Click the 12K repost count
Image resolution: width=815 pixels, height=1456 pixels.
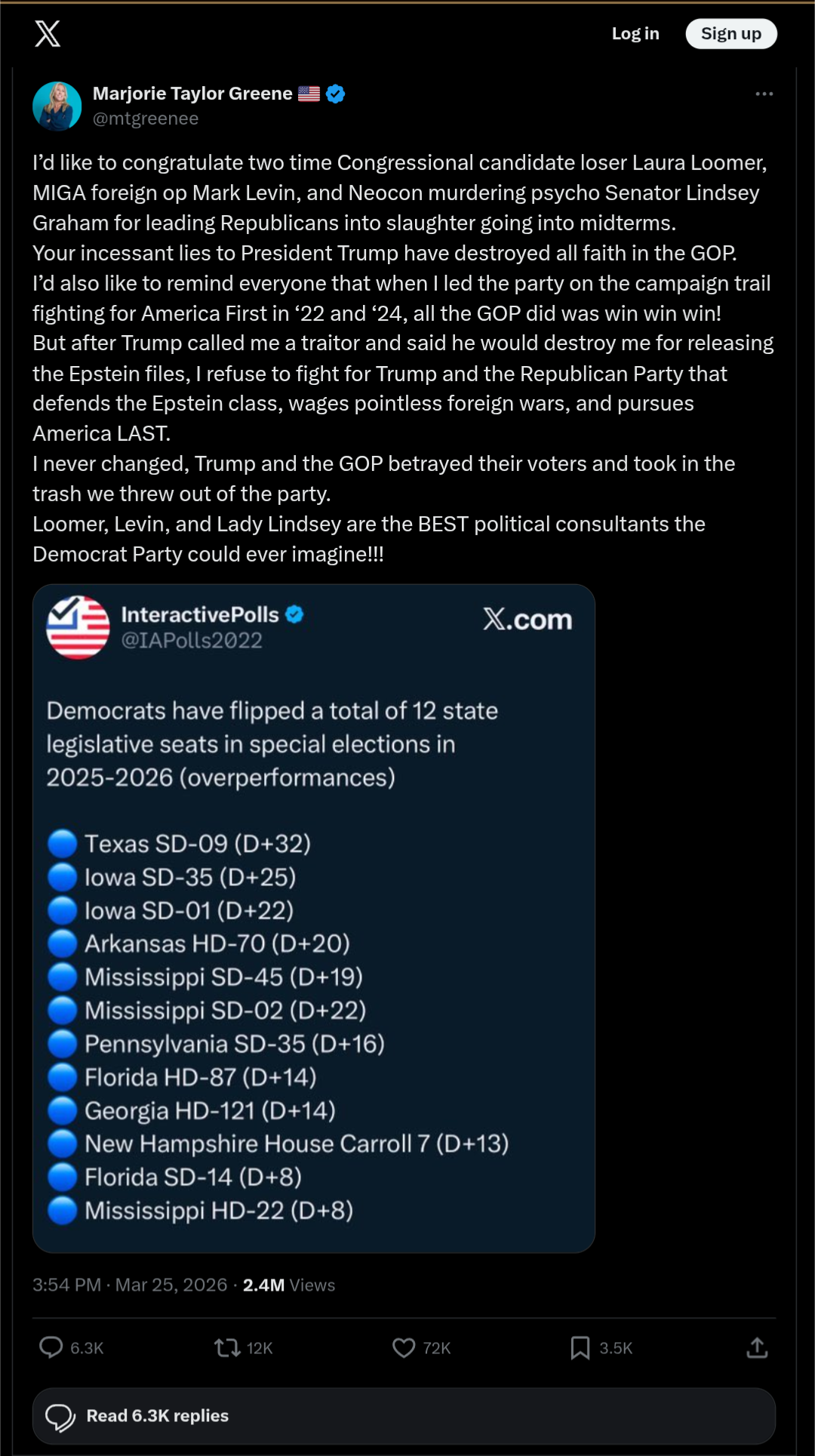coord(260,1348)
